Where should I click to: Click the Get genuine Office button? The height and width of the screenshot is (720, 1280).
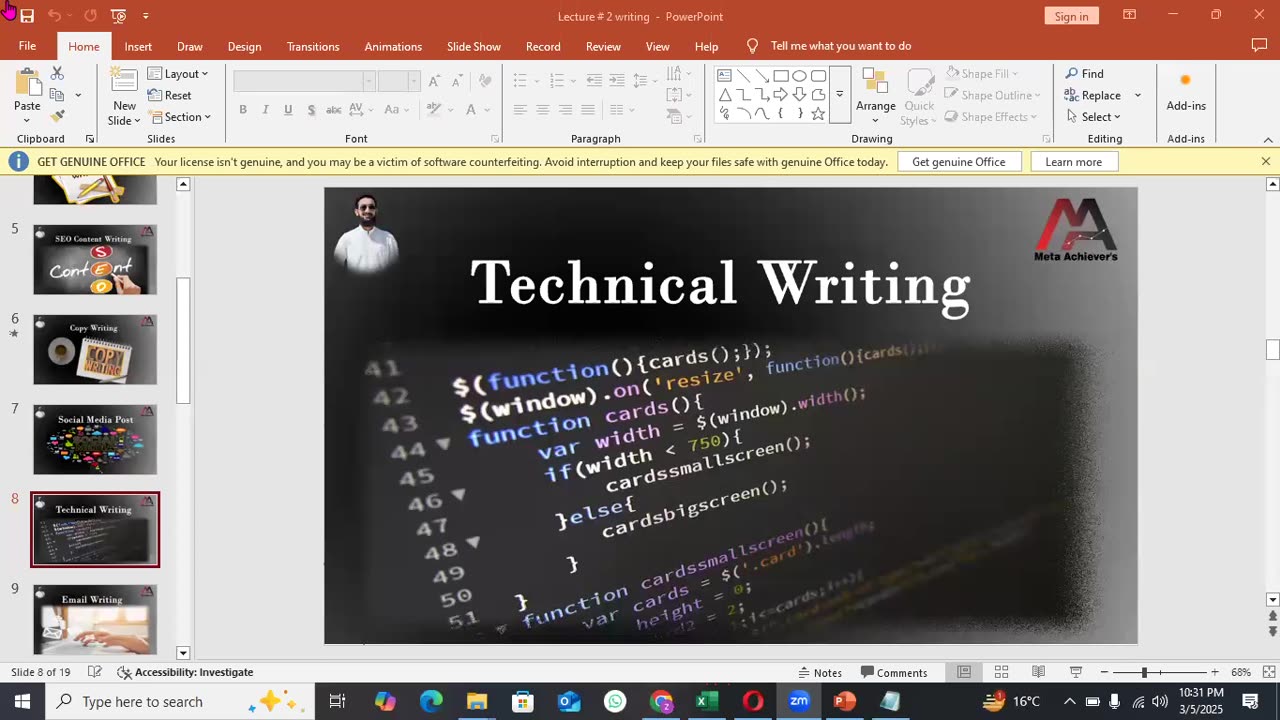[958, 162]
